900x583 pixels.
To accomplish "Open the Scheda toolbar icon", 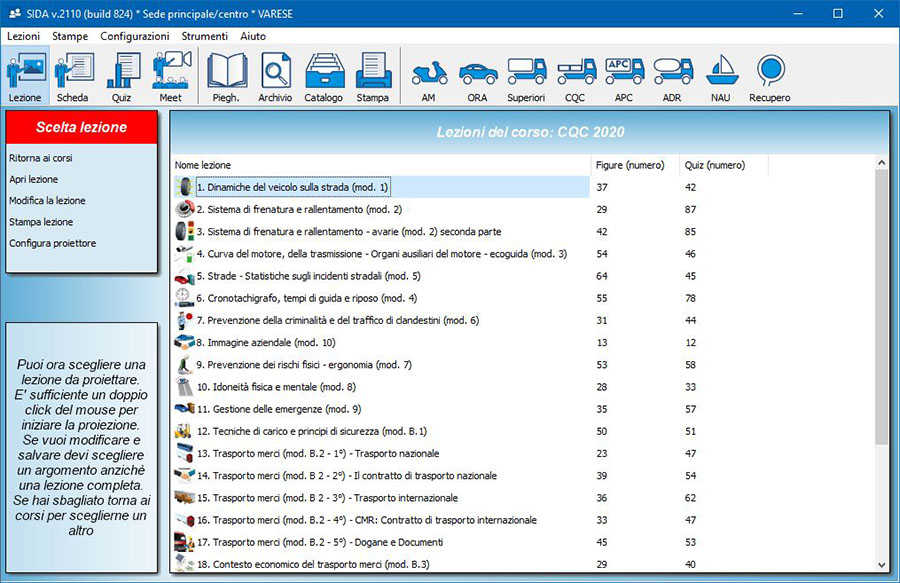I will [x=73, y=77].
